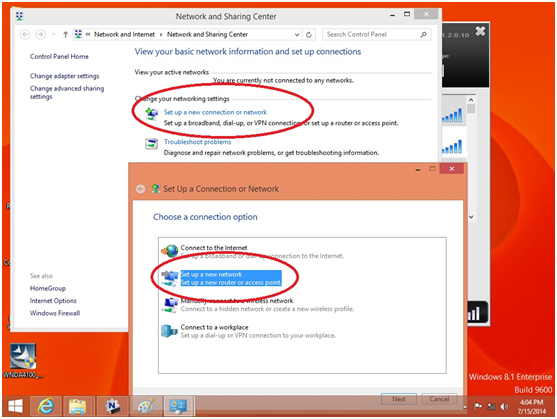Click the first signal strength bars in the network list
The height and width of the screenshot is (419, 557).
pos(452,115)
